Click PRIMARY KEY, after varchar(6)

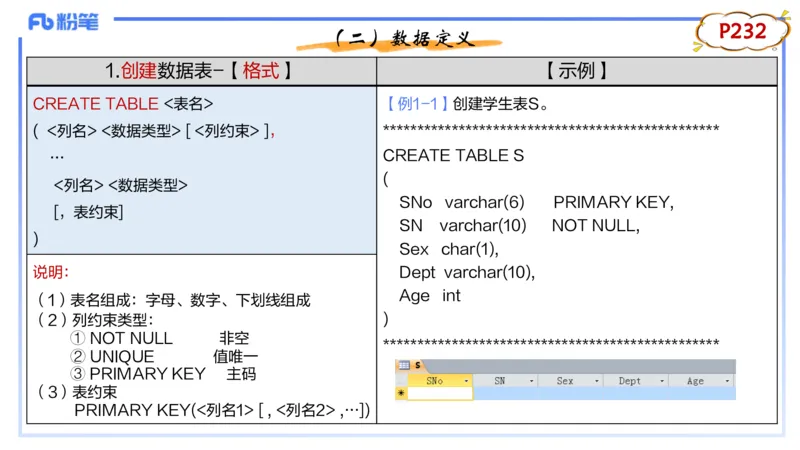614,202
